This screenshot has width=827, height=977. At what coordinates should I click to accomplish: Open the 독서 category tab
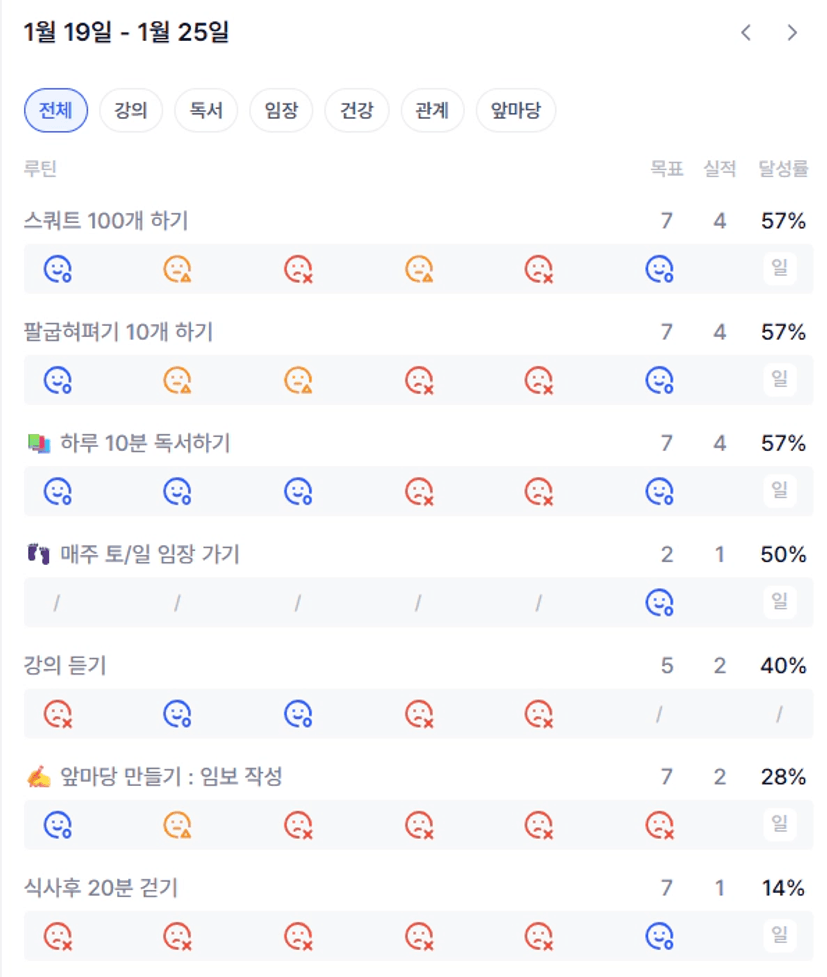click(x=206, y=111)
